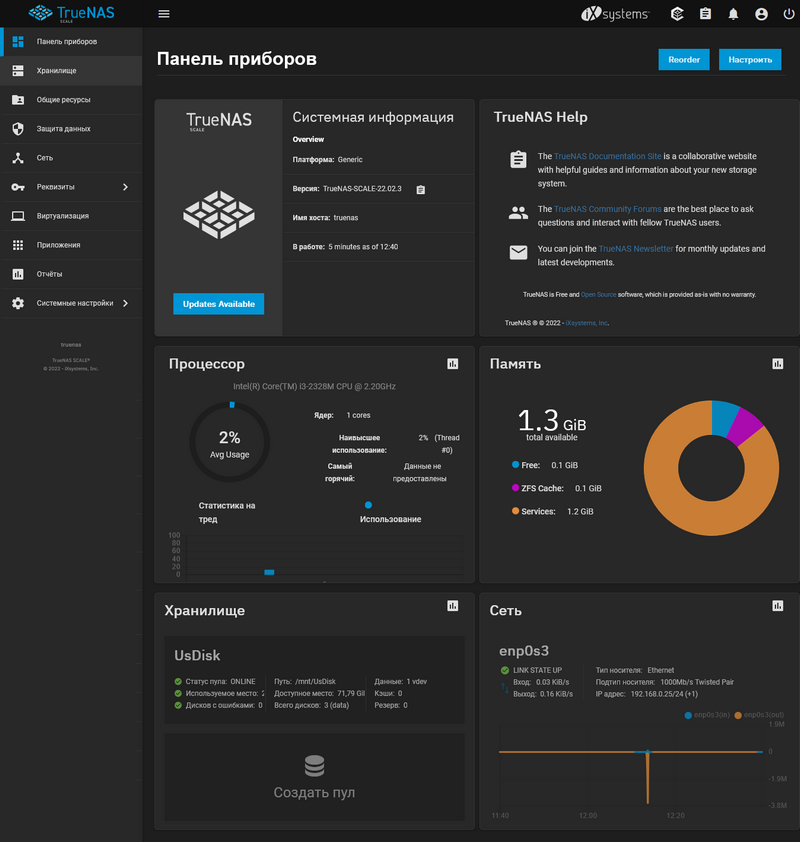Open Отчёты menu item in sidebar
The height and width of the screenshot is (842, 800).
71,274
